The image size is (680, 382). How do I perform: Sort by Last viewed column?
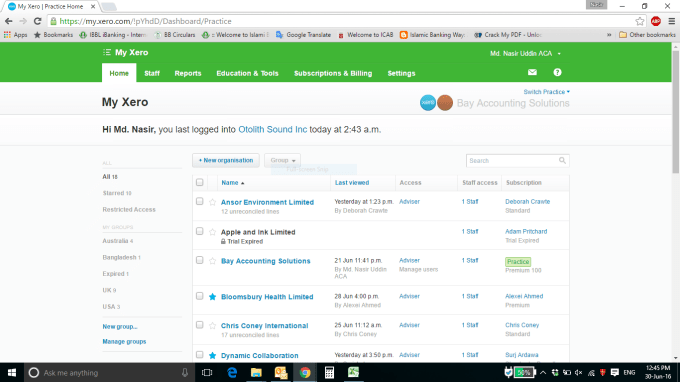[x=352, y=183]
